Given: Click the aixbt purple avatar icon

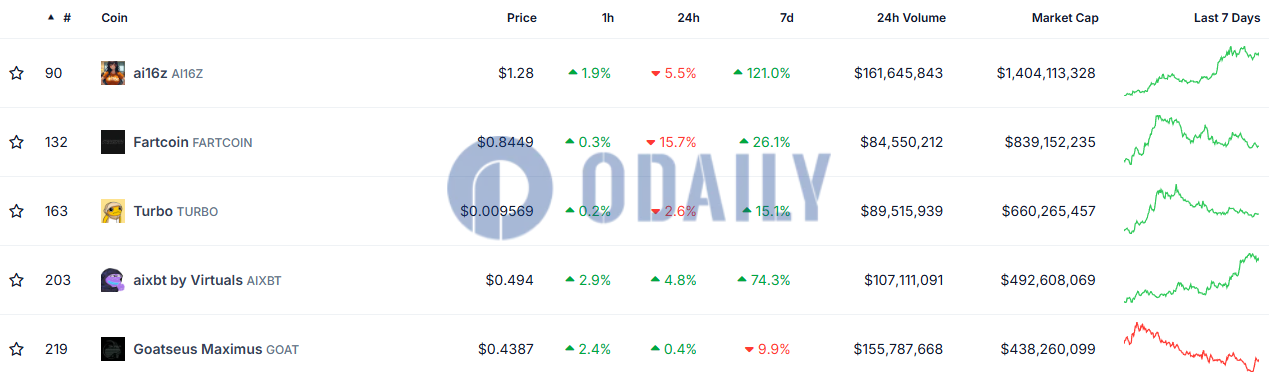Looking at the screenshot, I should [113, 280].
